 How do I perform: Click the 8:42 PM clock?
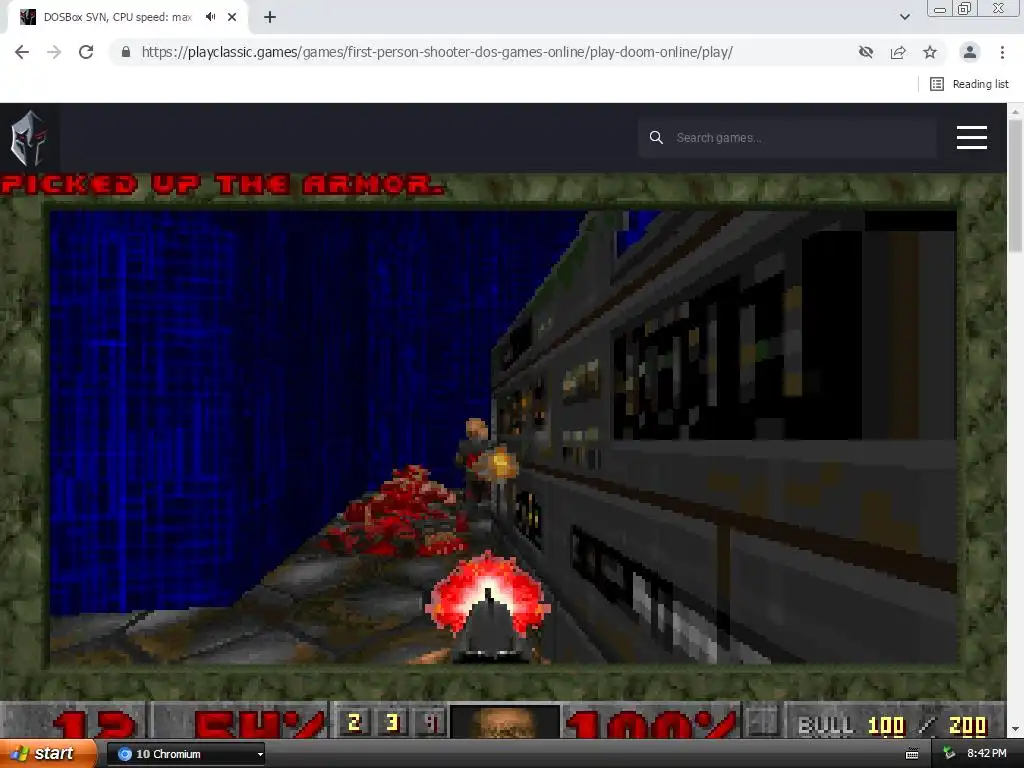click(986, 754)
